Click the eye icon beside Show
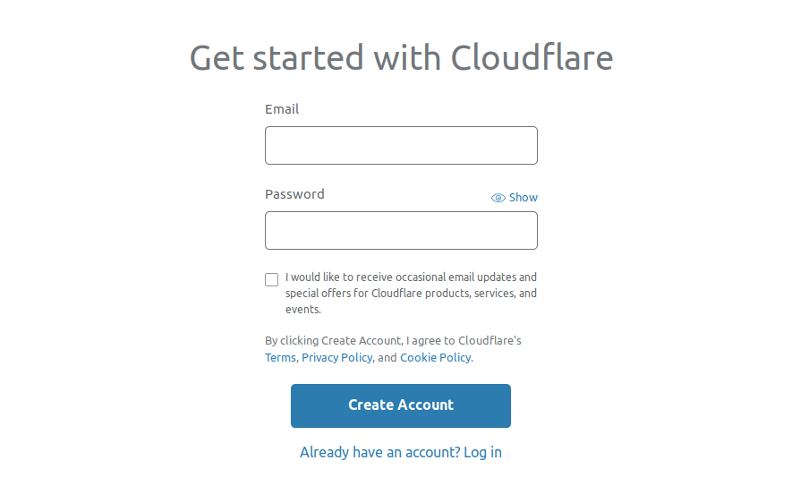 498,197
